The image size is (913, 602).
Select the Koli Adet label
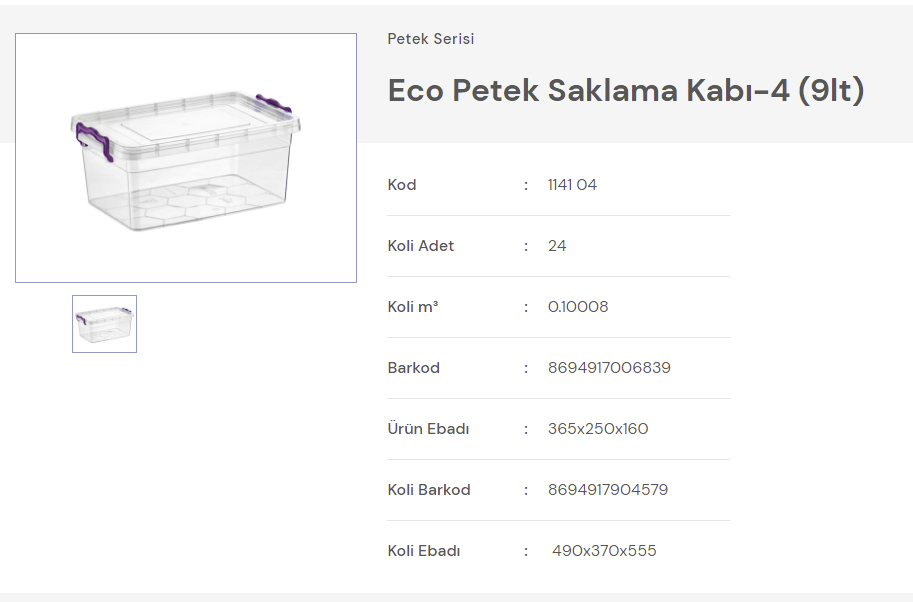click(x=421, y=246)
